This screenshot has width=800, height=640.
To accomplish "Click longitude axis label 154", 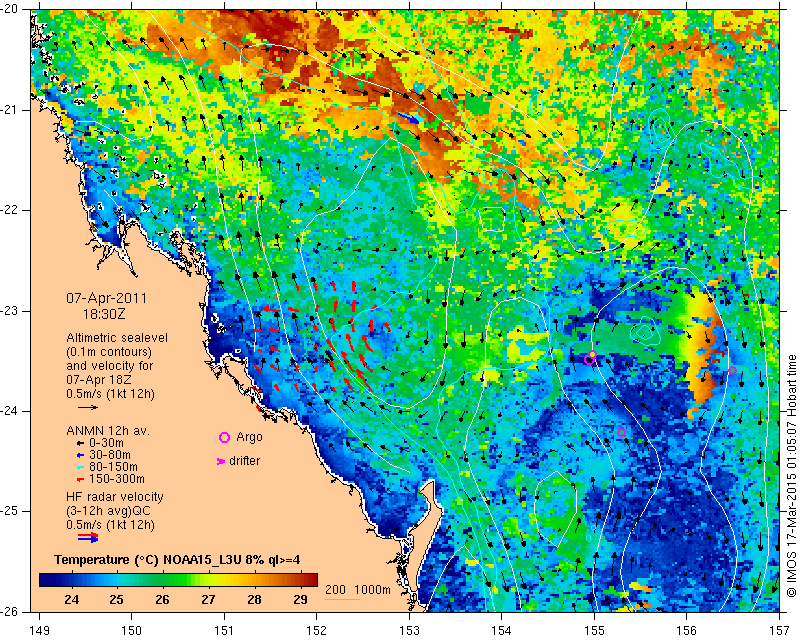I will point(502,630).
